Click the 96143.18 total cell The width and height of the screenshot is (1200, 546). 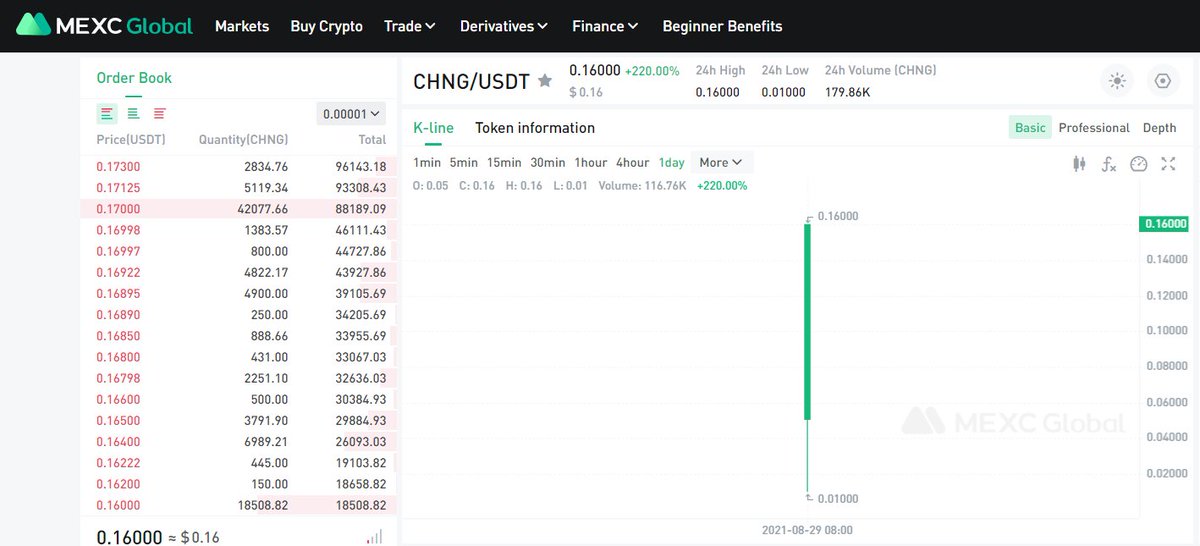click(362, 167)
